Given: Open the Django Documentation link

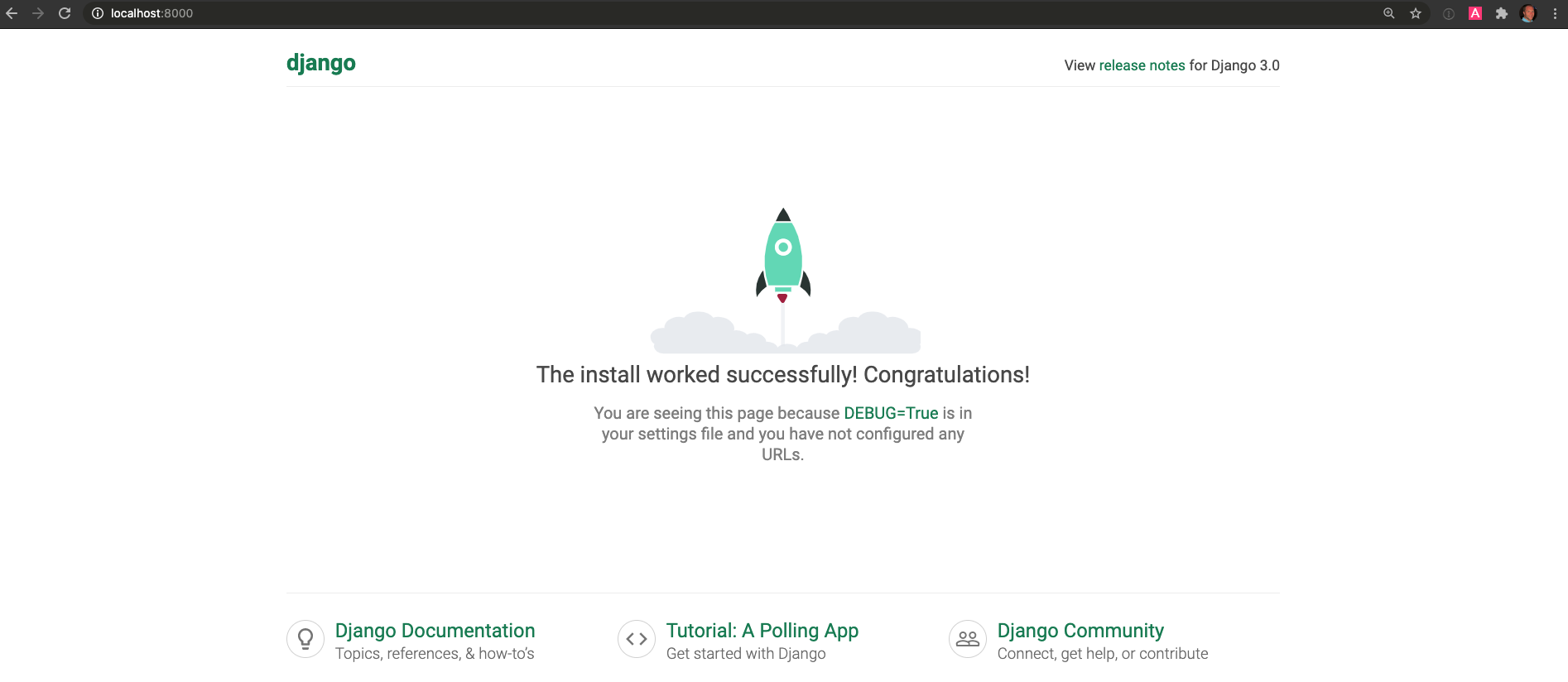Looking at the screenshot, I should (435, 631).
